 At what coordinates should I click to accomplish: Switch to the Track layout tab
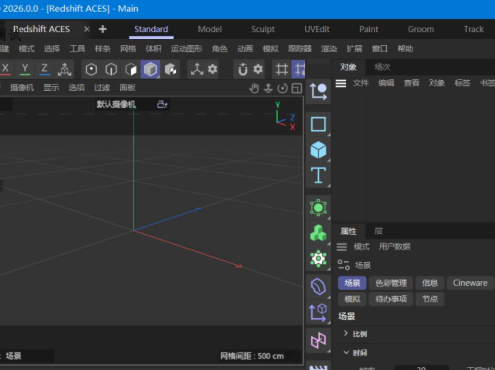pyautogui.click(x=474, y=29)
